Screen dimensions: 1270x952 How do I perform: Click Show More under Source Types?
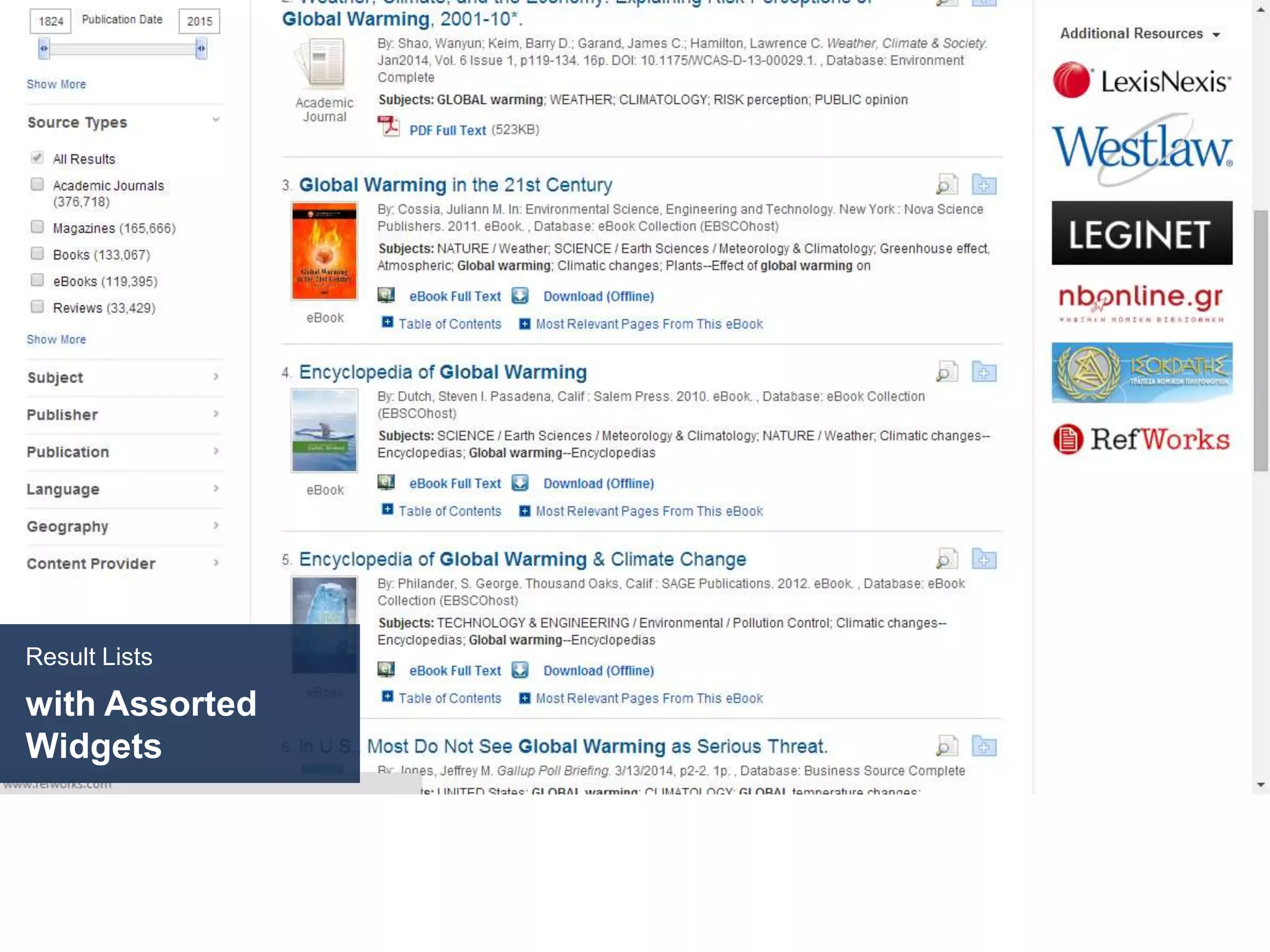point(56,340)
